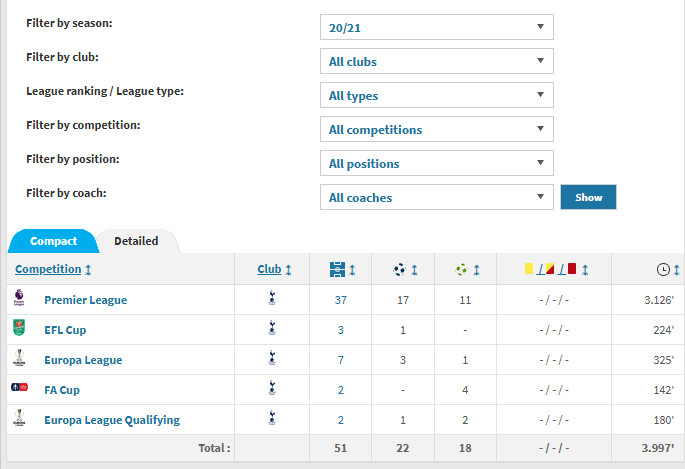Click the EFL Cup logo icon
Image resolution: width=685 pixels, height=469 pixels.
(18, 329)
